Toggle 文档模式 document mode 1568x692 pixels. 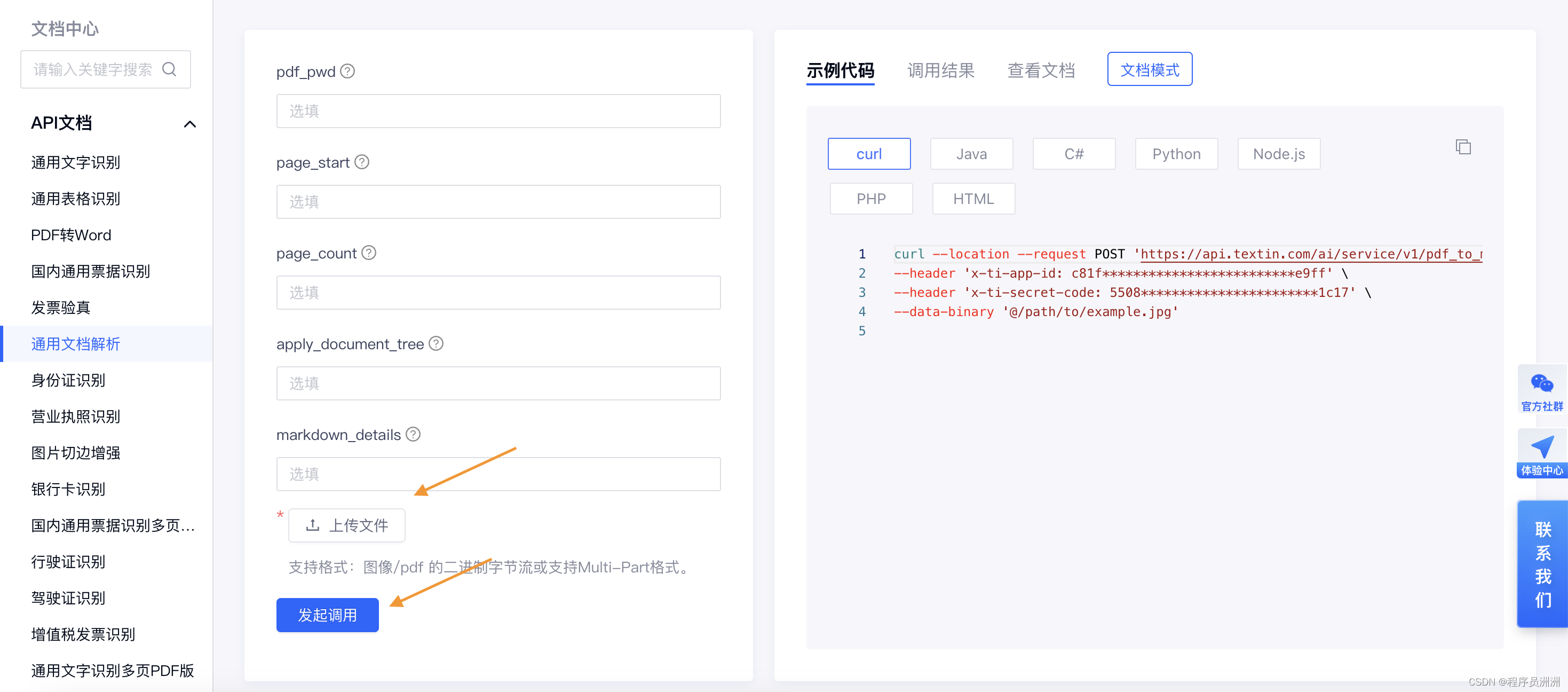pos(1150,69)
